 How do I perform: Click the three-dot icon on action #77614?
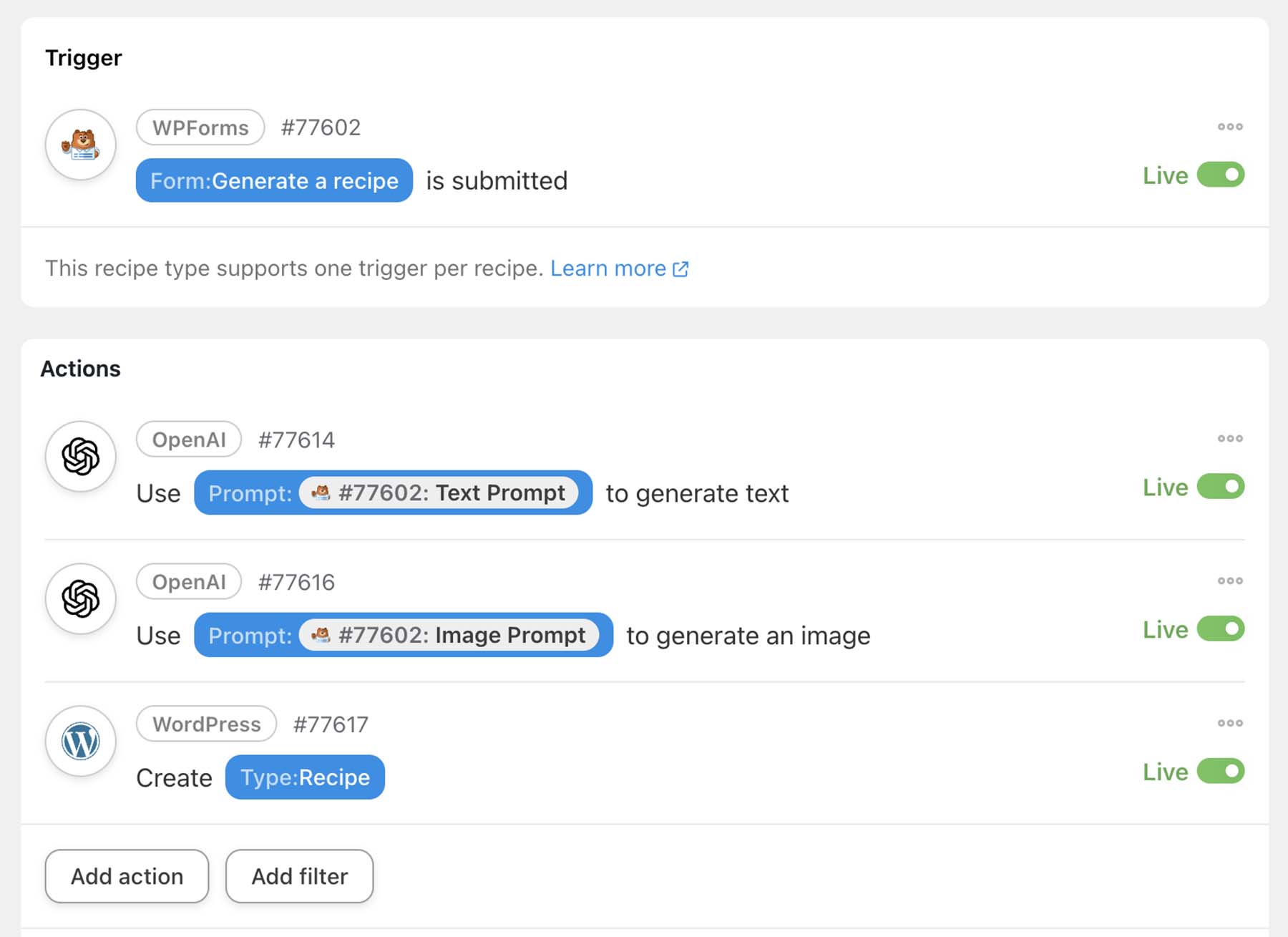(1229, 438)
